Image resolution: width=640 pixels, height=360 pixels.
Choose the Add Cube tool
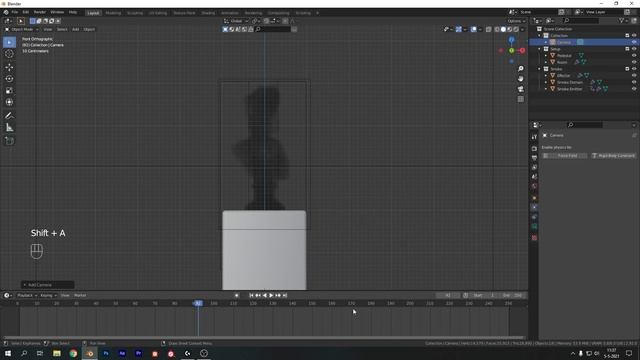pyautogui.click(x=9, y=141)
